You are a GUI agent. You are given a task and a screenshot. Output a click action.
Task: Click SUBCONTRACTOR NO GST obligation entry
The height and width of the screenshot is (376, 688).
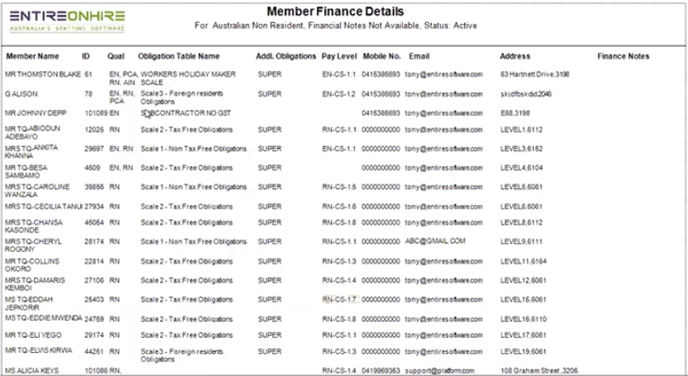pyautogui.click(x=186, y=113)
